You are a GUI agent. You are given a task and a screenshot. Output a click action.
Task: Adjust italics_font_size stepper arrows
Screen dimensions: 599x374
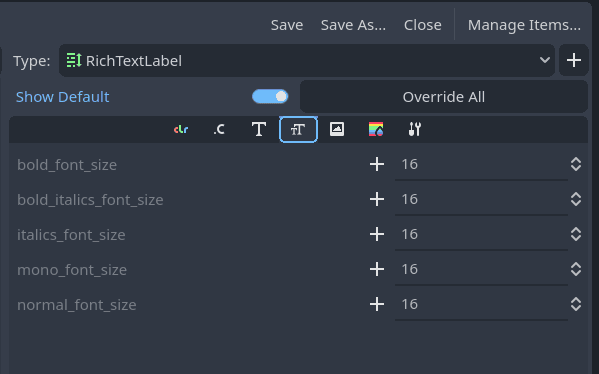[x=576, y=234]
